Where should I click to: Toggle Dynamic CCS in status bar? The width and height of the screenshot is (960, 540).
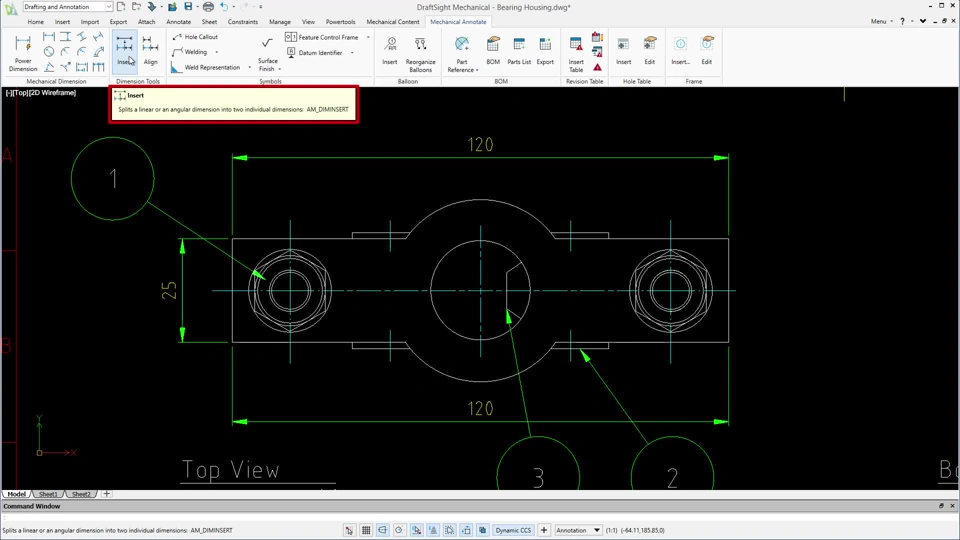[513, 530]
